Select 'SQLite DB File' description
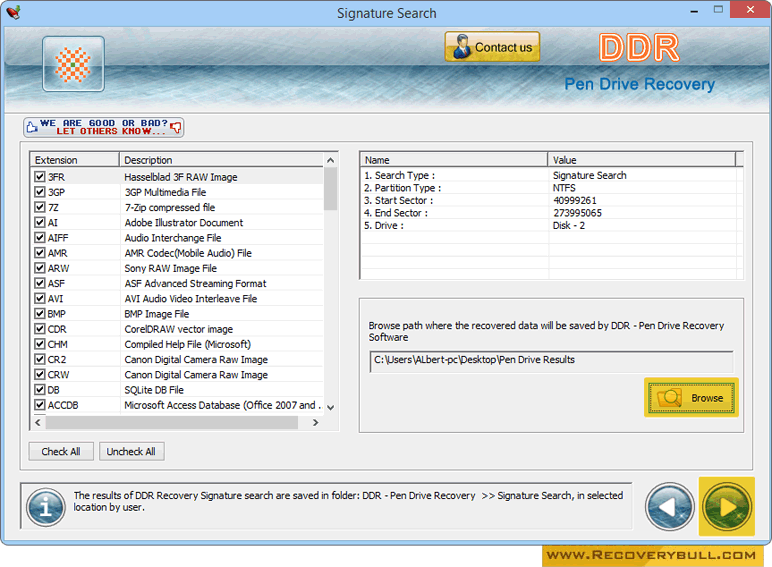The height and width of the screenshot is (567, 772). click(154, 390)
